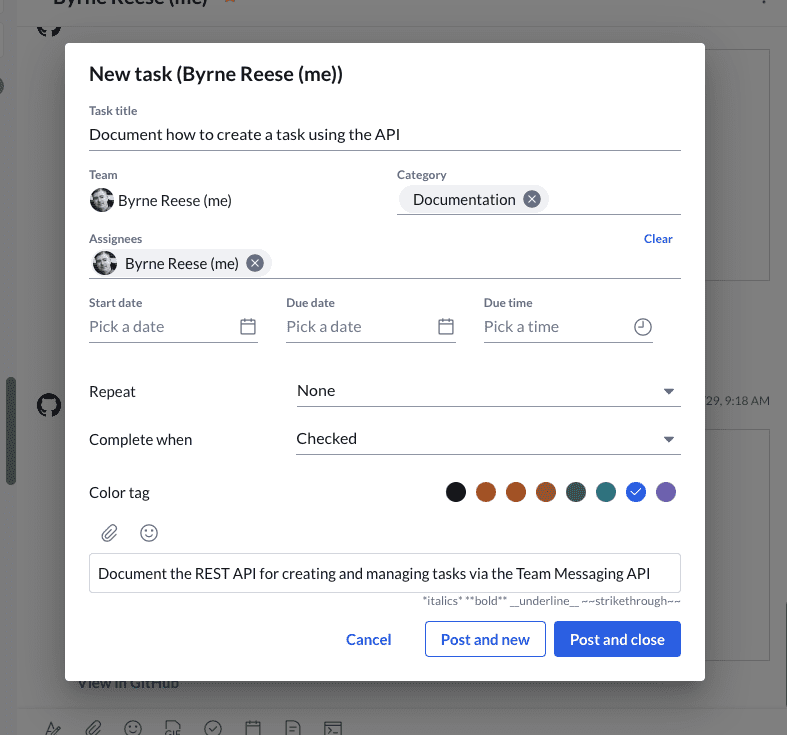This screenshot has height=735, width=787.
Task: Open the Due date calendar picker icon
Action: coord(446,326)
